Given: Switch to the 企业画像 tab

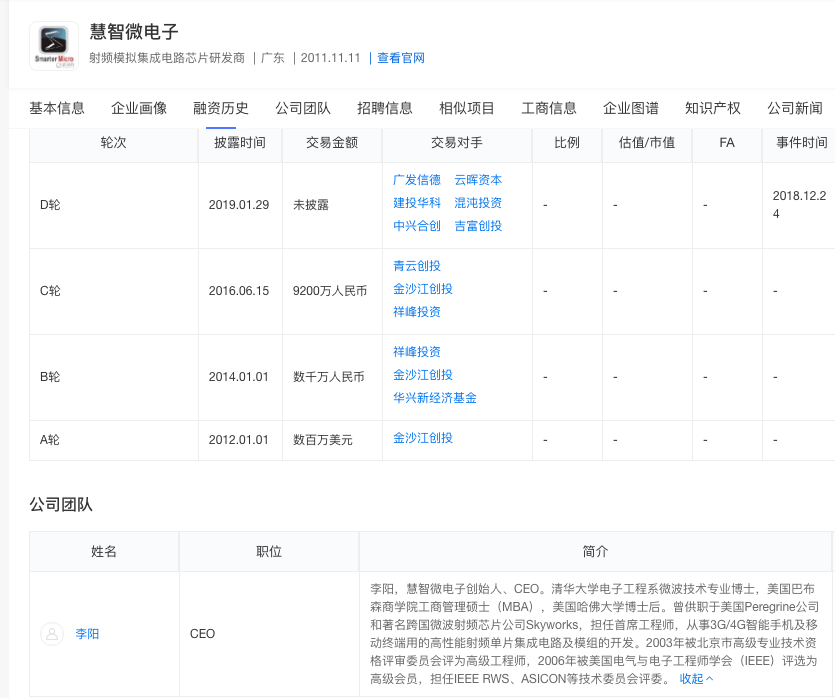Looking at the screenshot, I should tap(139, 108).
